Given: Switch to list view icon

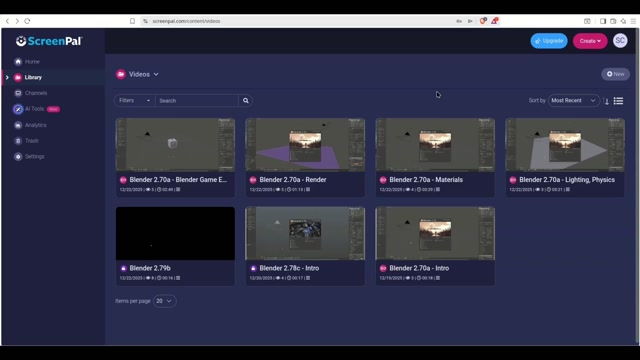Looking at the screenshot, I should click(618, 101).
